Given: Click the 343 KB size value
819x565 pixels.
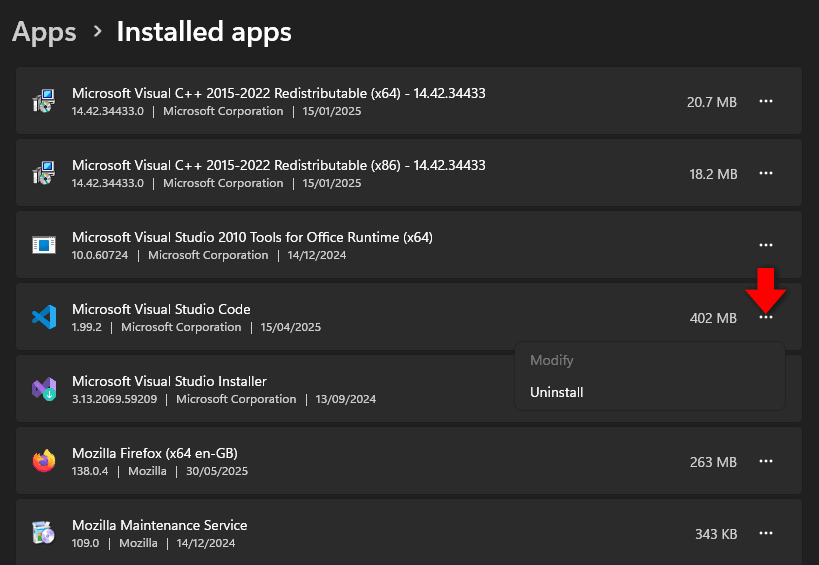Looking at the screenshot, I should tap(716, 534).
